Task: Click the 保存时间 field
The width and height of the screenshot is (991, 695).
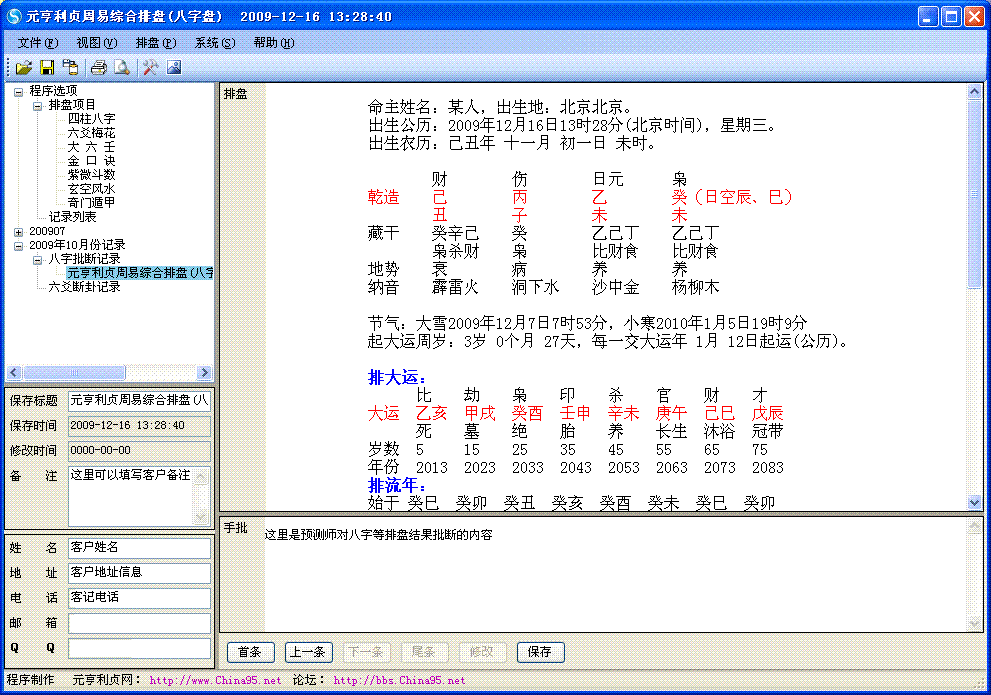Action: (x=140, y=426)
